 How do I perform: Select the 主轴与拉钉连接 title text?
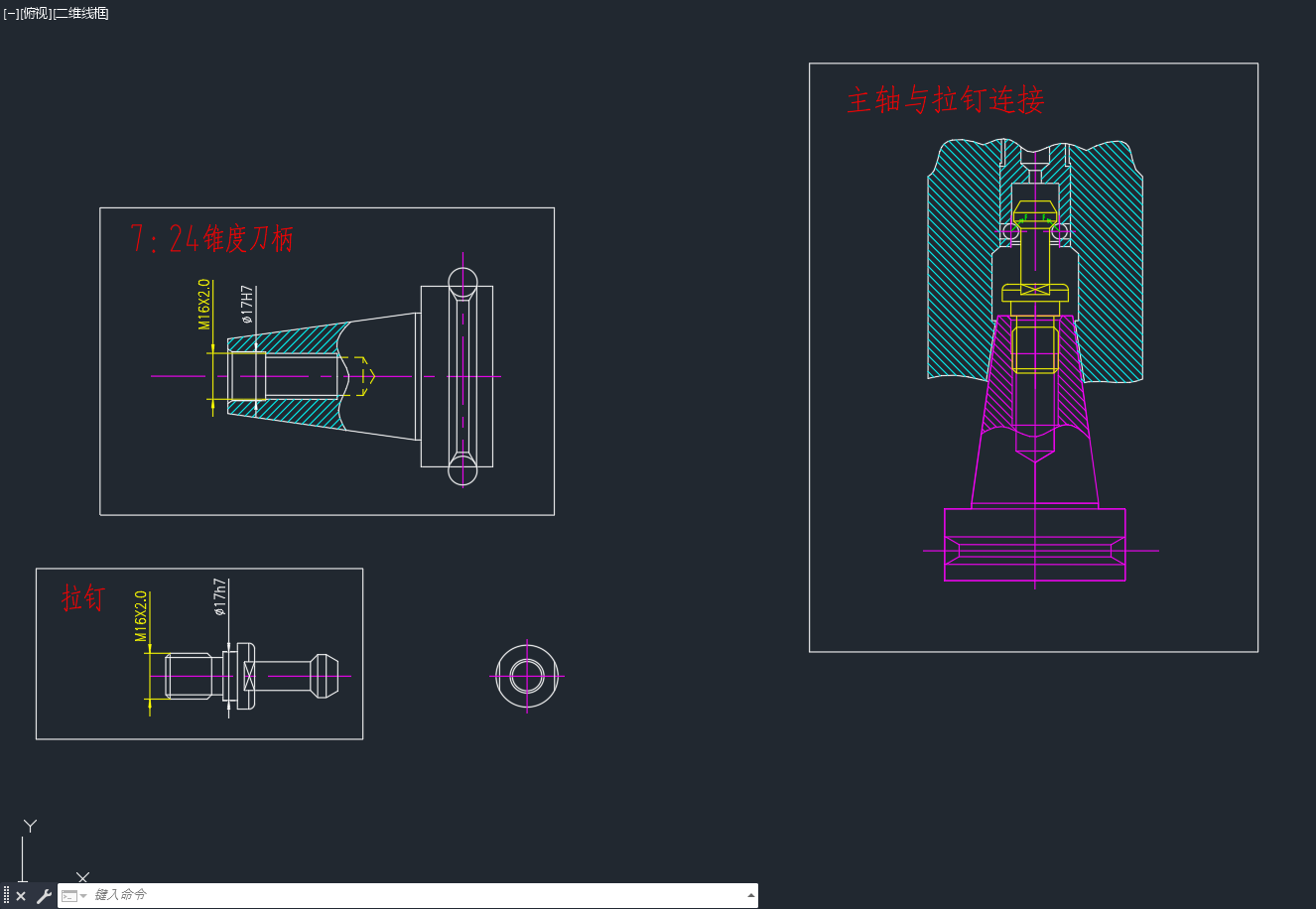click(x=945, y=100)
